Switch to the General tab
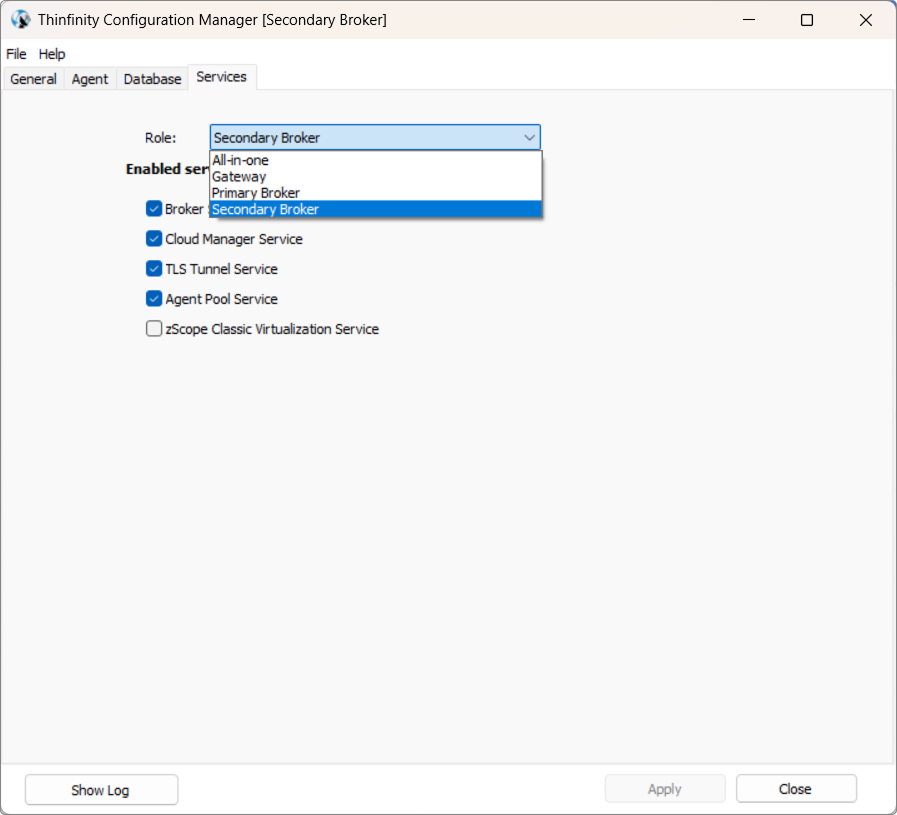Image resolution: width=897 pixels, height=815 pixels. (x=33, y=79)
